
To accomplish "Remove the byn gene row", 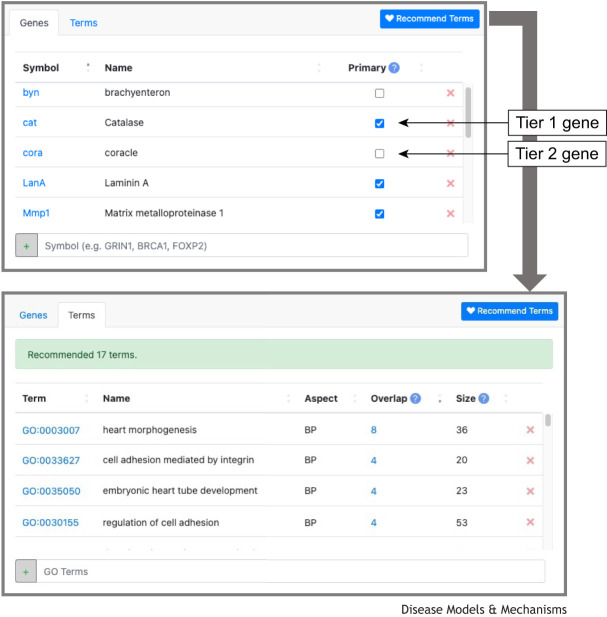I will 450,93.
